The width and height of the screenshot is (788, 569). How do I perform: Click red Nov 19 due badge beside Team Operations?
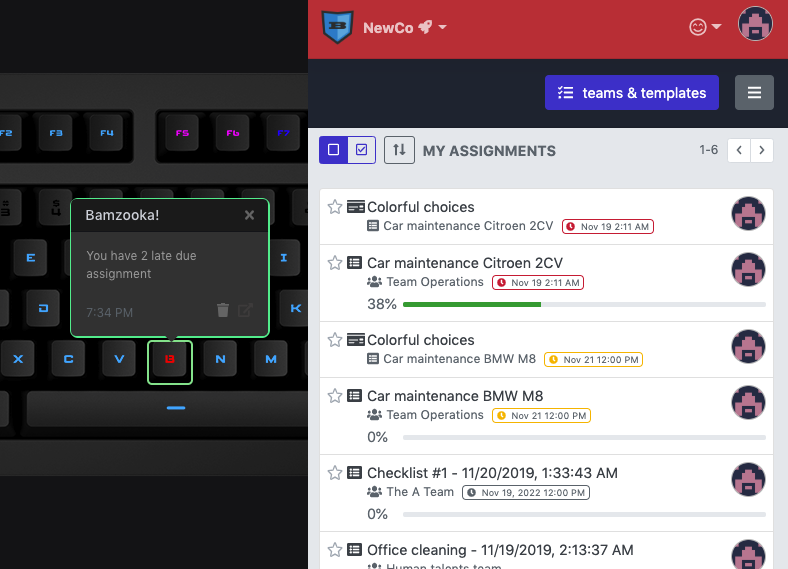click(x=538, y=282)
